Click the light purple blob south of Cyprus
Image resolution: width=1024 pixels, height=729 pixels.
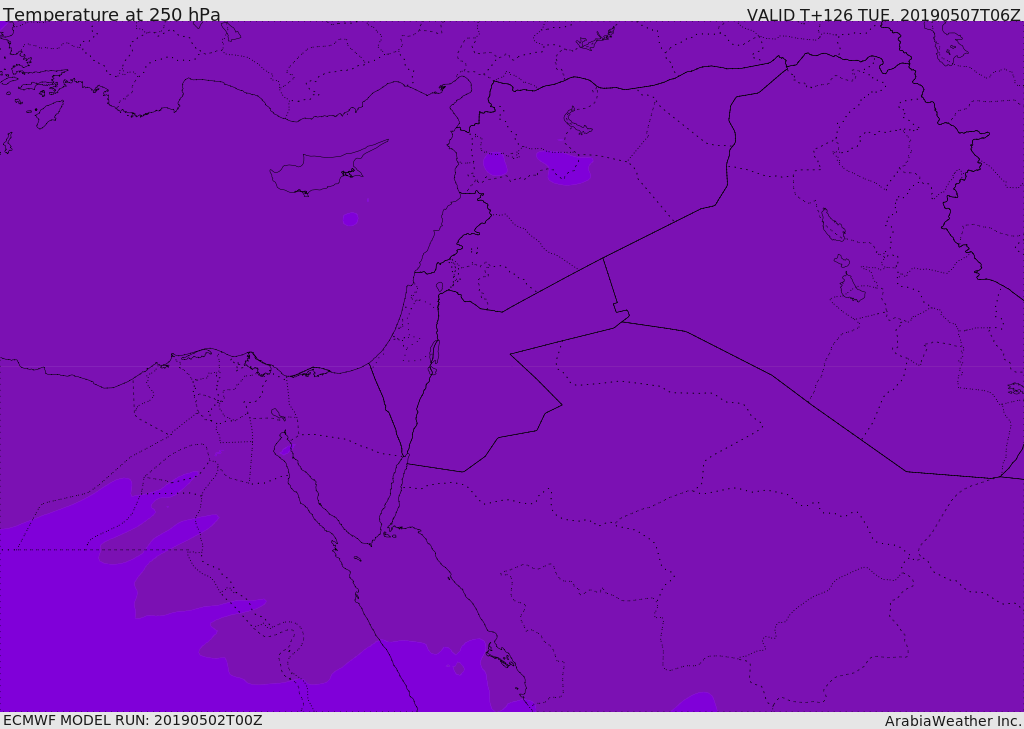[351, 219]
